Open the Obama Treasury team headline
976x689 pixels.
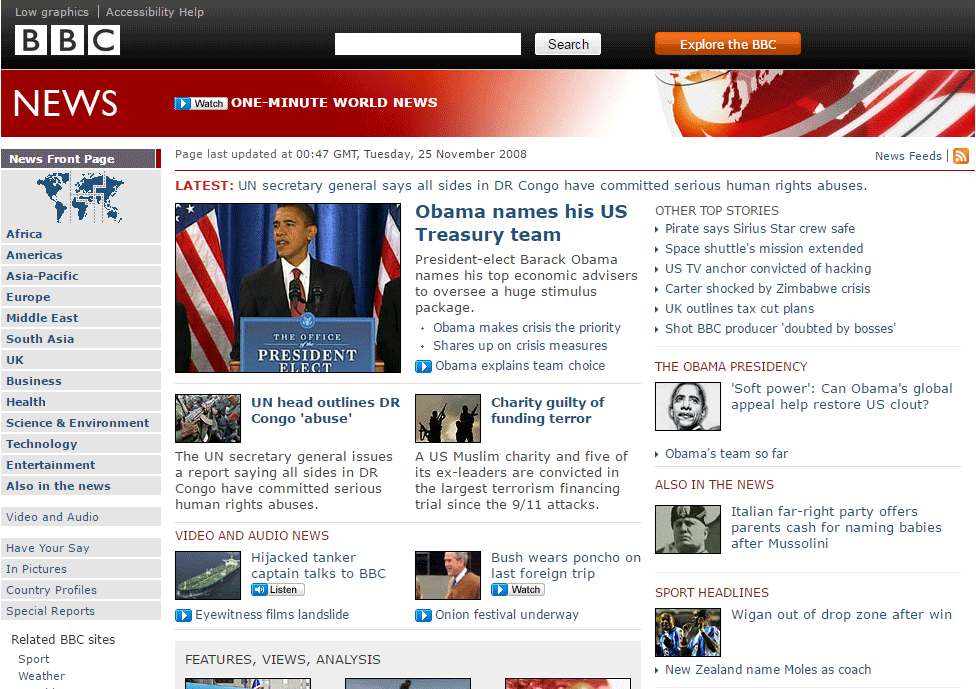[x=521, y=223]
